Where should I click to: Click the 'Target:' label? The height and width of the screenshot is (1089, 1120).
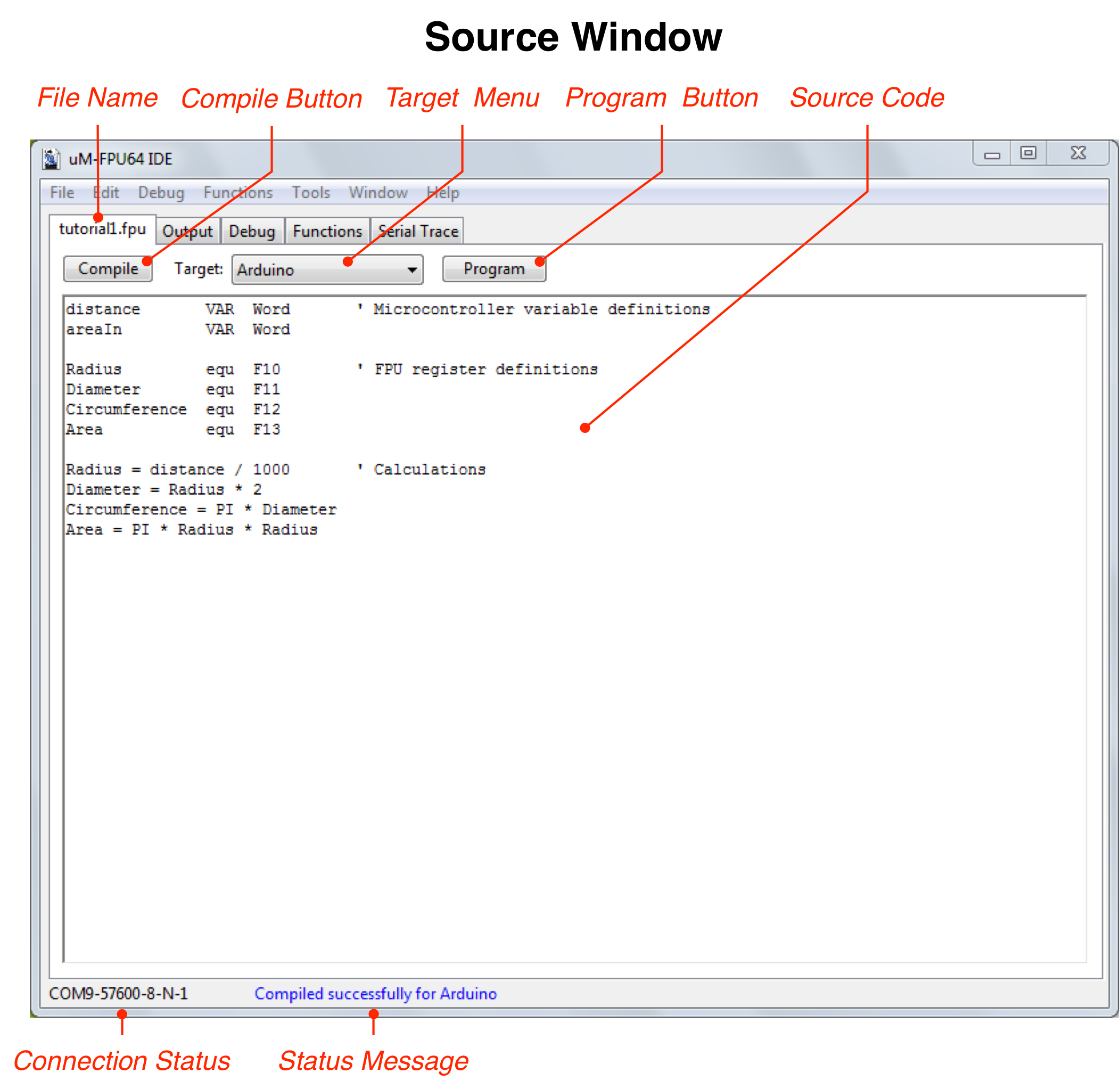point(199,269)
